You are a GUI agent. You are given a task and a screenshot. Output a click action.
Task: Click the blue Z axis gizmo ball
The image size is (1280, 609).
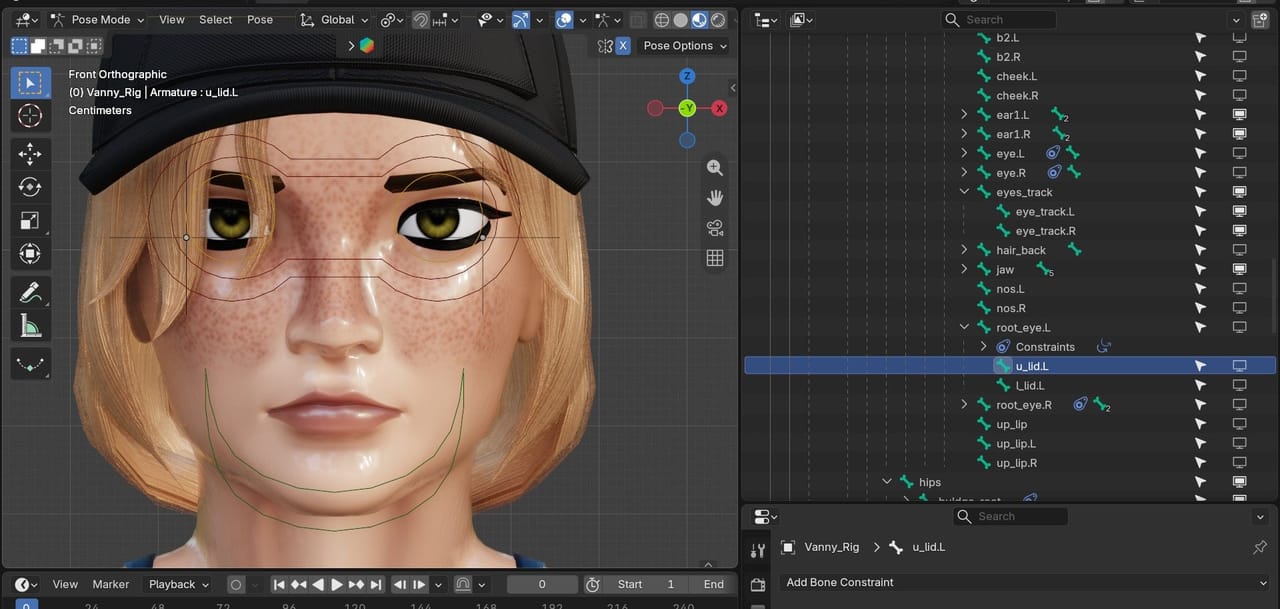coord(687,76)
